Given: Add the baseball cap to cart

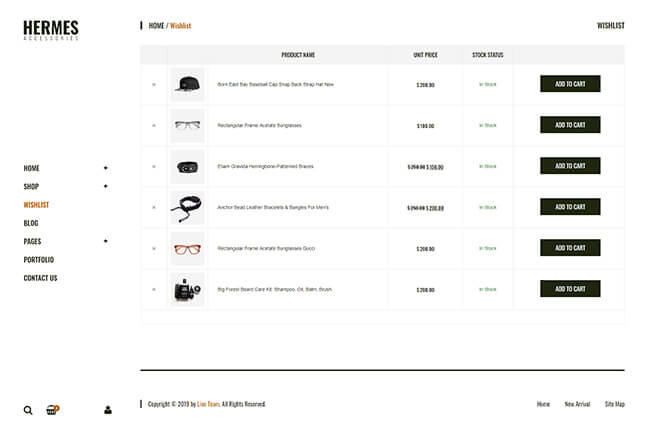Looking at the screenshot, I should [570, 84].
